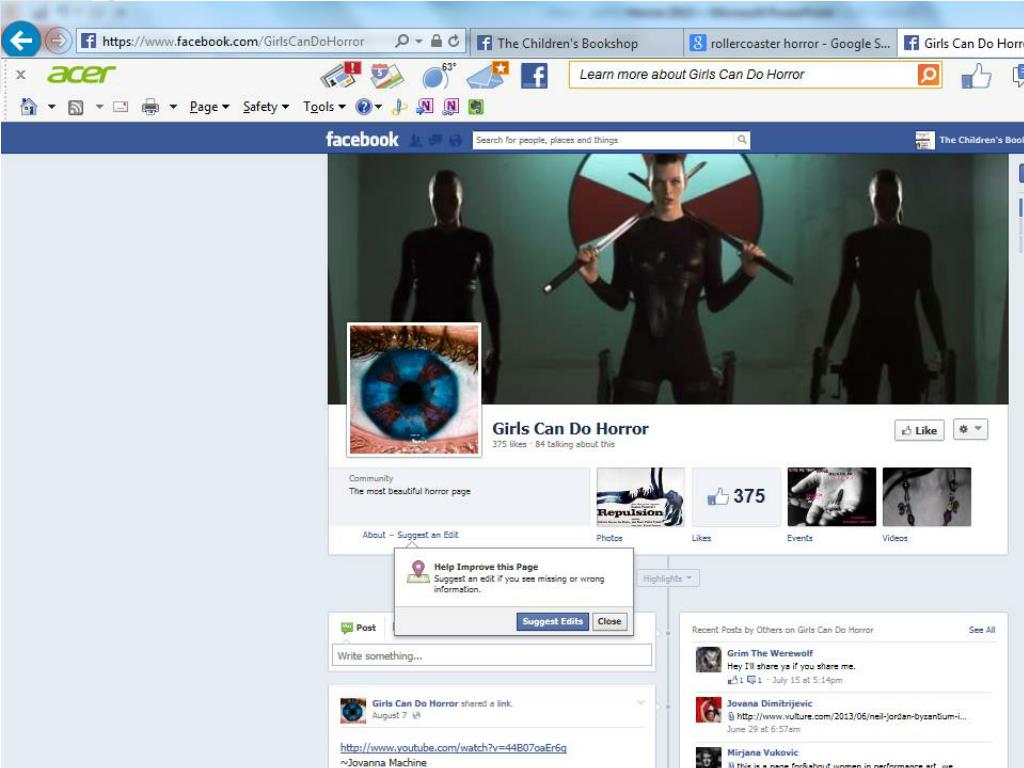Click the green Evernote icon in command bar
This screenshot has height=768, width=1024.
476,106
